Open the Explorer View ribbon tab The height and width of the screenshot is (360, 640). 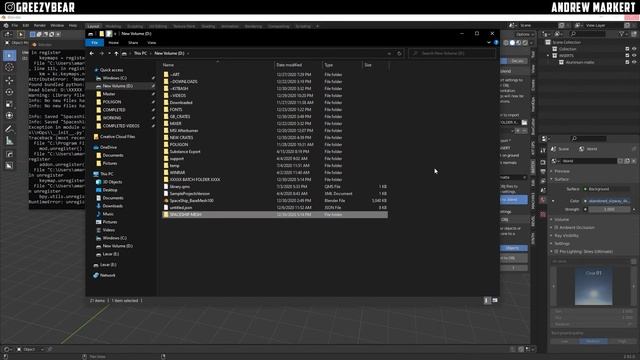151,42
